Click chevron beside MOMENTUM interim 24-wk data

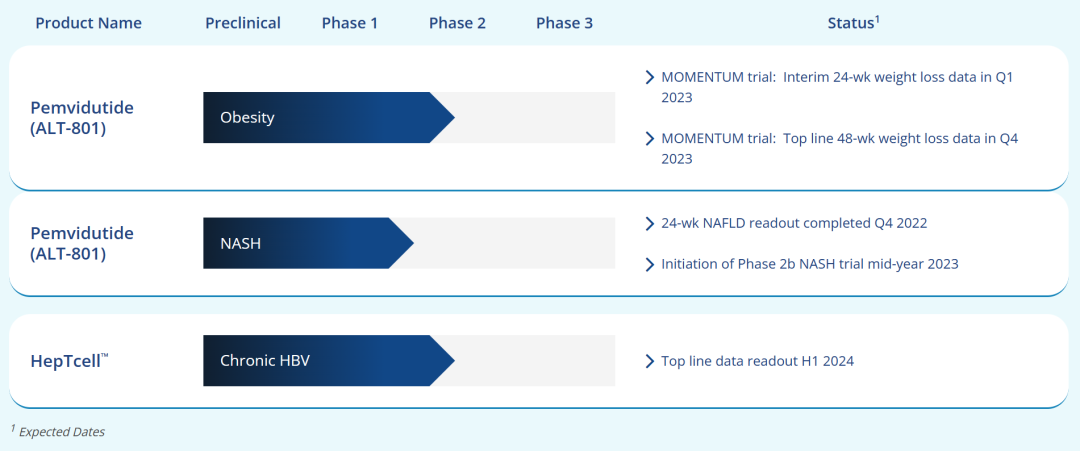[651, 77]
